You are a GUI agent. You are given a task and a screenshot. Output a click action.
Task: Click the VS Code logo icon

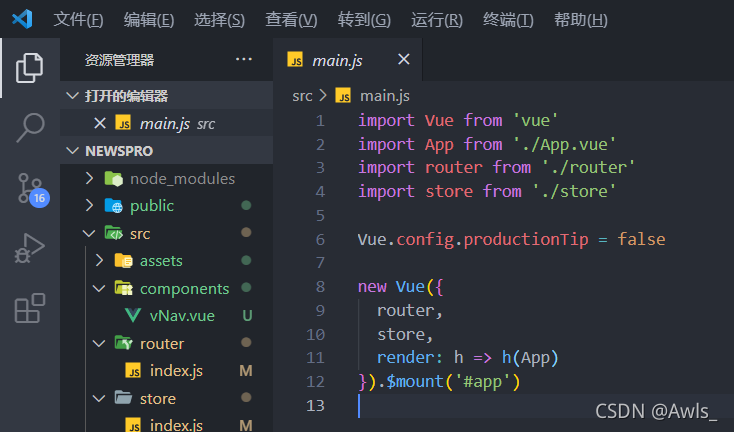22,19
